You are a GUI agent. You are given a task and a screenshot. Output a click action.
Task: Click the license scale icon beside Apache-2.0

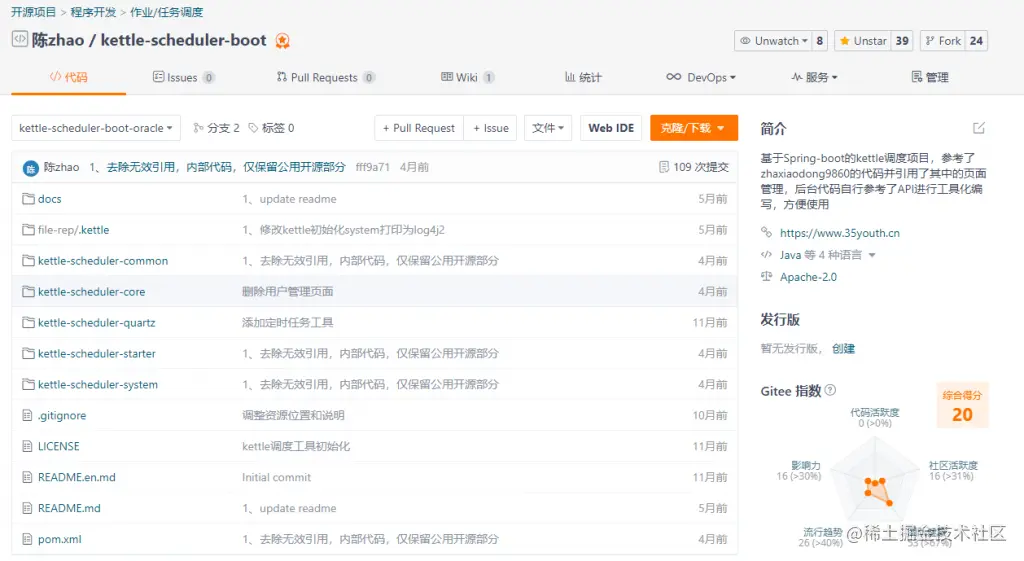766,276
